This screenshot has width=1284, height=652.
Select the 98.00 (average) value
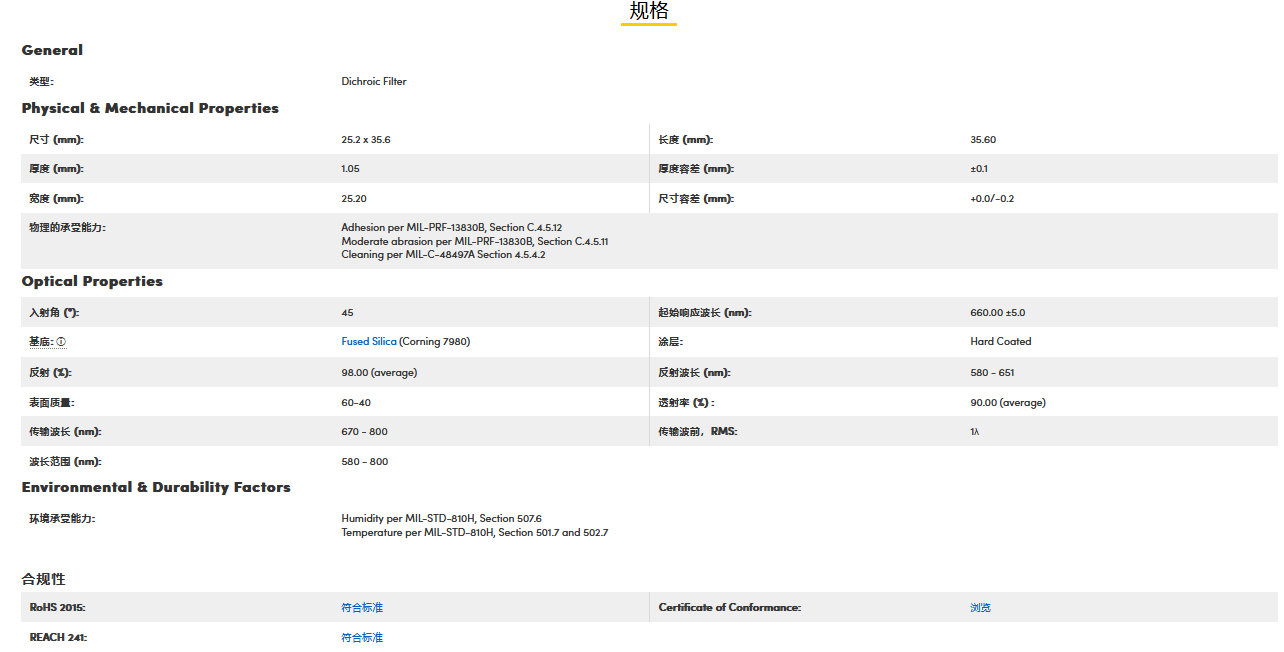pos(379,373)
